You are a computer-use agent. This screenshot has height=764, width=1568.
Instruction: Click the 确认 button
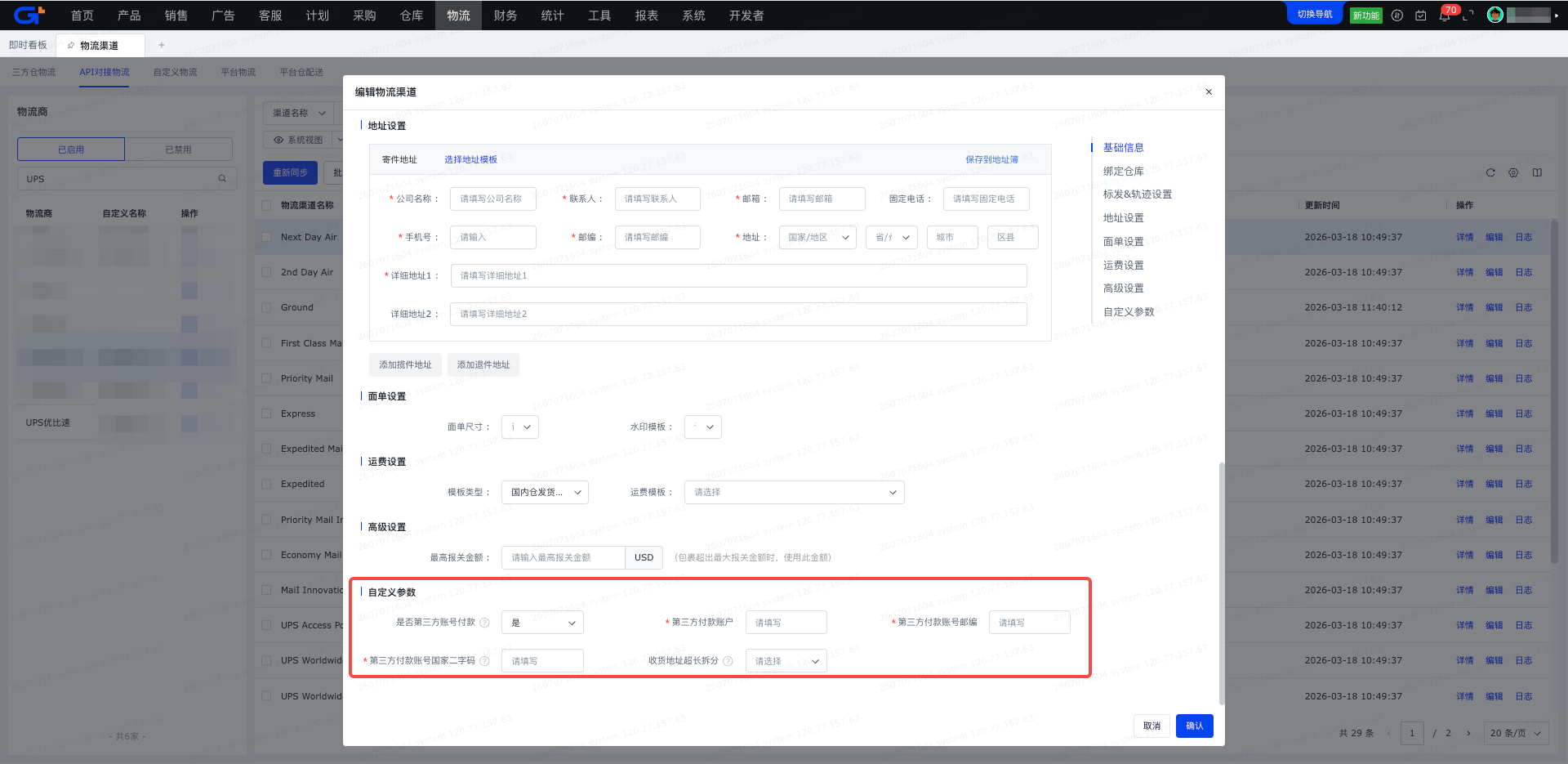(1195, 726)
